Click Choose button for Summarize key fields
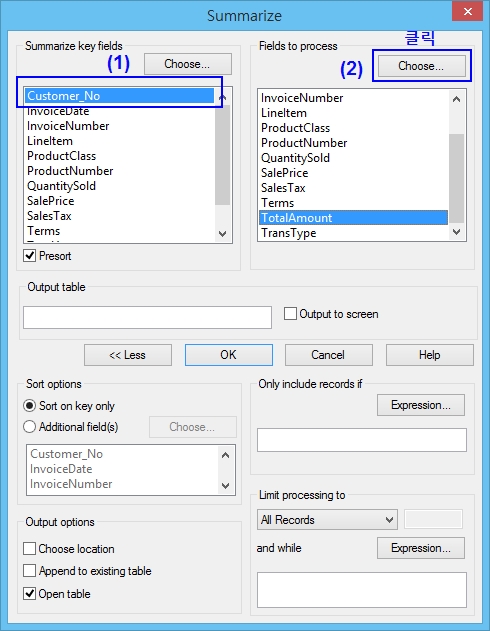490x631 pixels. [x=187, y=64]
